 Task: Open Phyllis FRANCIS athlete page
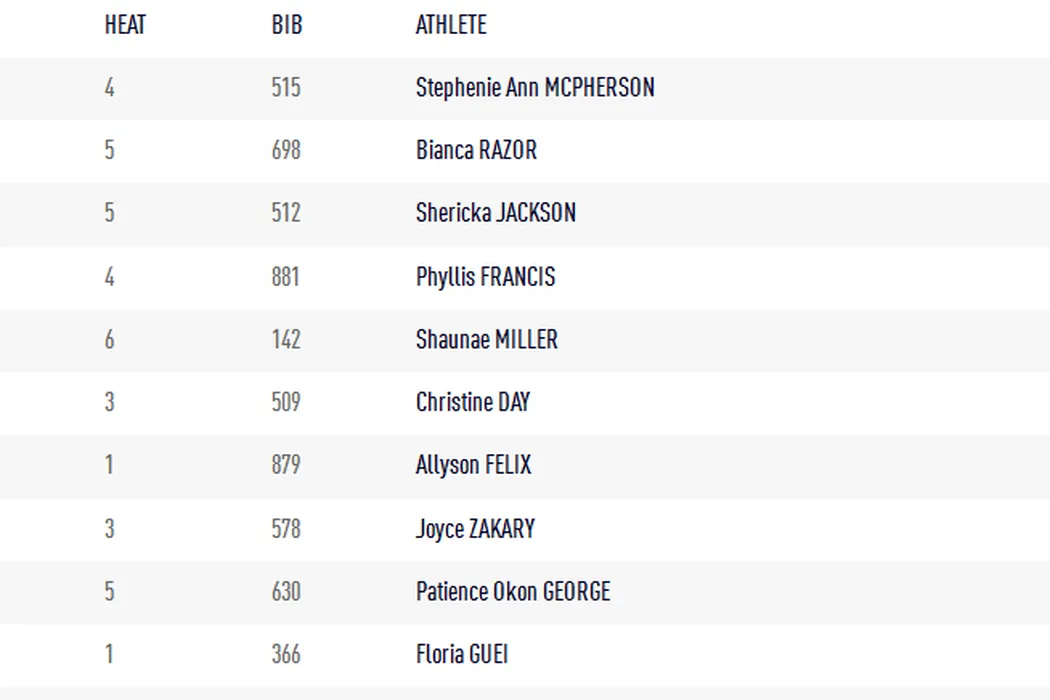tap(485, 277)
